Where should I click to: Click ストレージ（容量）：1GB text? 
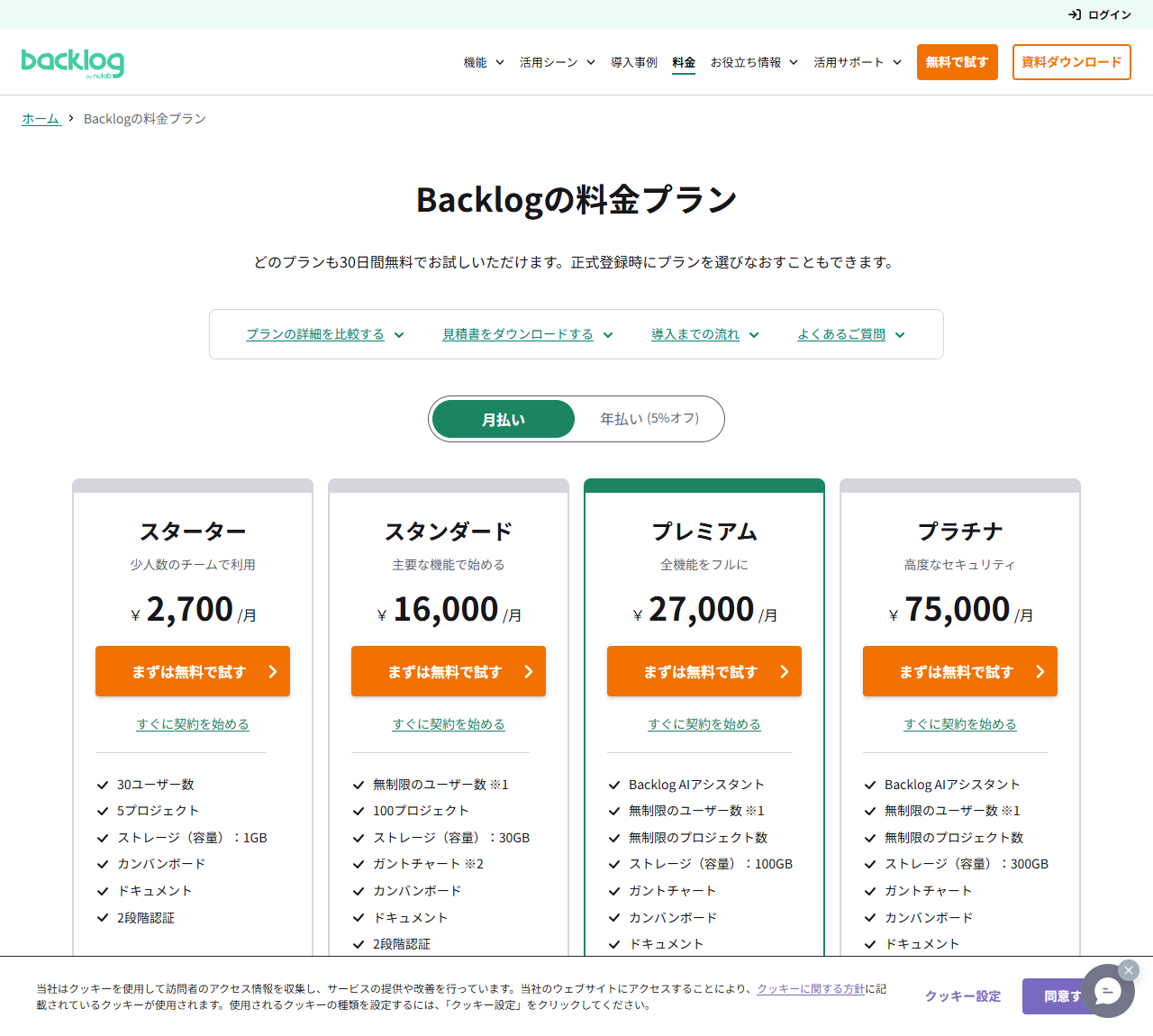[x=192, y=838]
